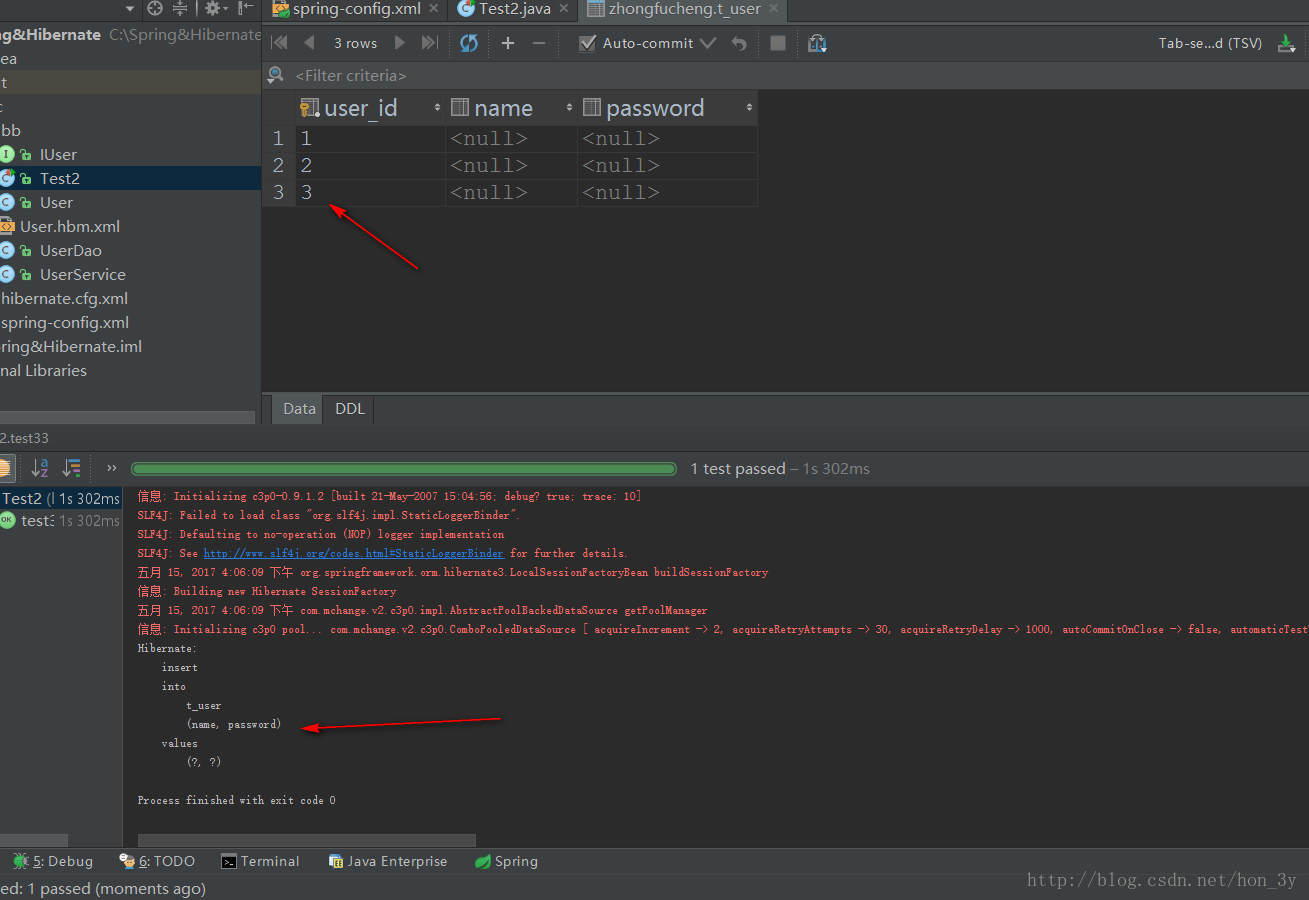
Task: Click the sort arrows on name column
Action: (x=569, y=108)
